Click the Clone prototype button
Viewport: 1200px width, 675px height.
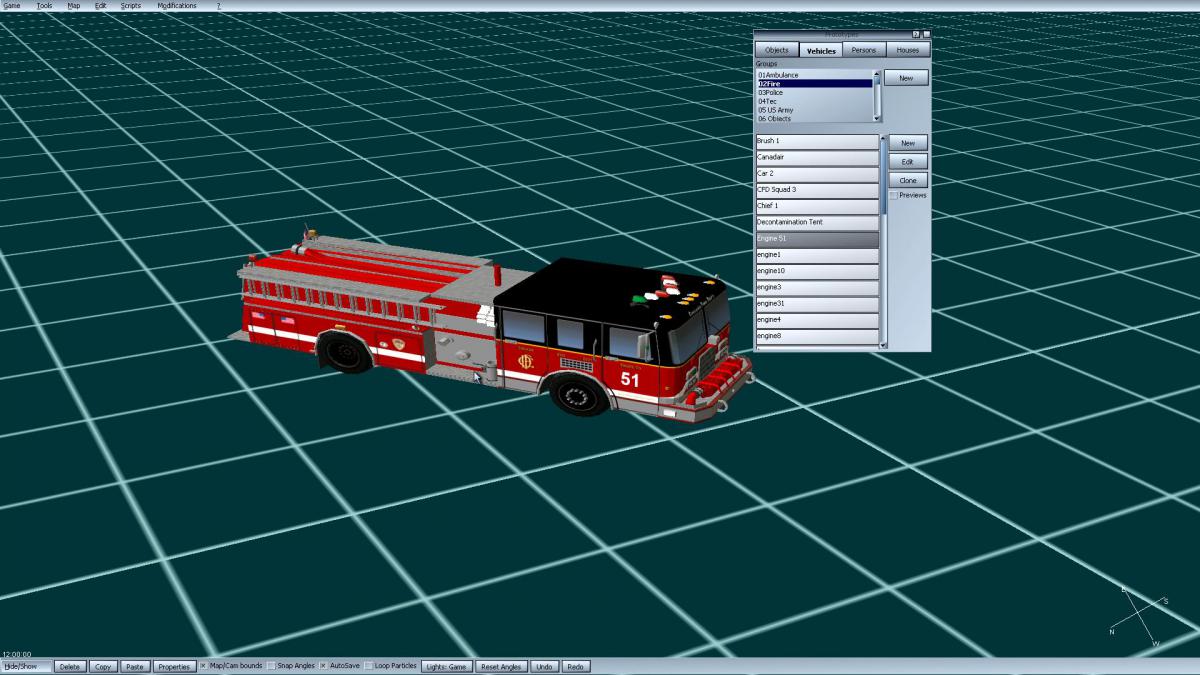[908, 180]
